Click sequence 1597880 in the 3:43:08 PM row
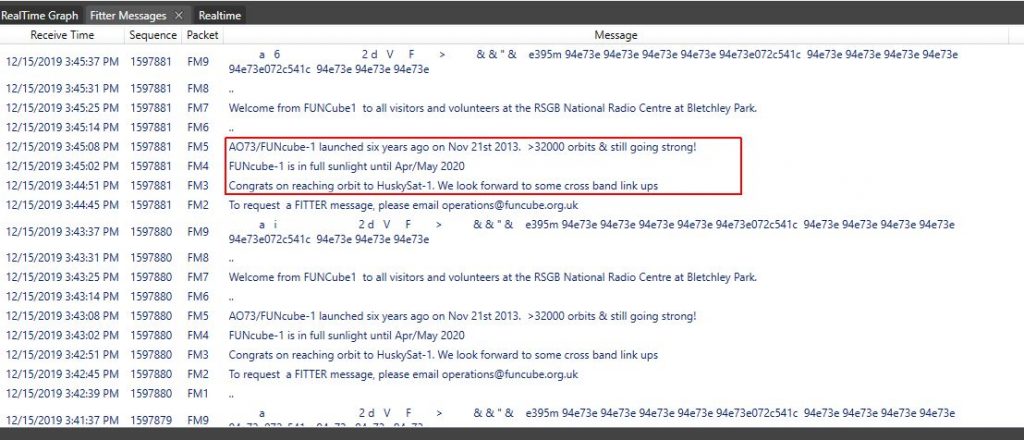Viewport: 1024px width, 440px height. click(150, 316)
